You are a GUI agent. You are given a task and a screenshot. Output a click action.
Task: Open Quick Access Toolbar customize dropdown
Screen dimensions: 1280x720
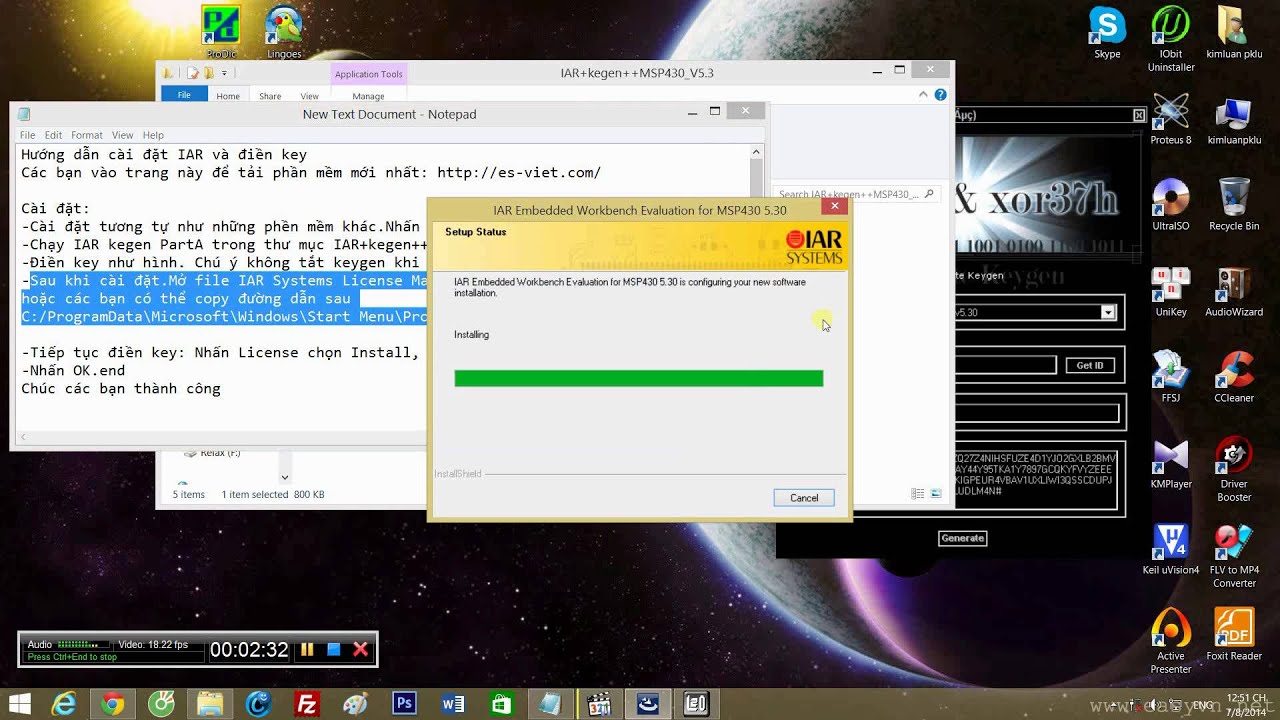point(224,73)
